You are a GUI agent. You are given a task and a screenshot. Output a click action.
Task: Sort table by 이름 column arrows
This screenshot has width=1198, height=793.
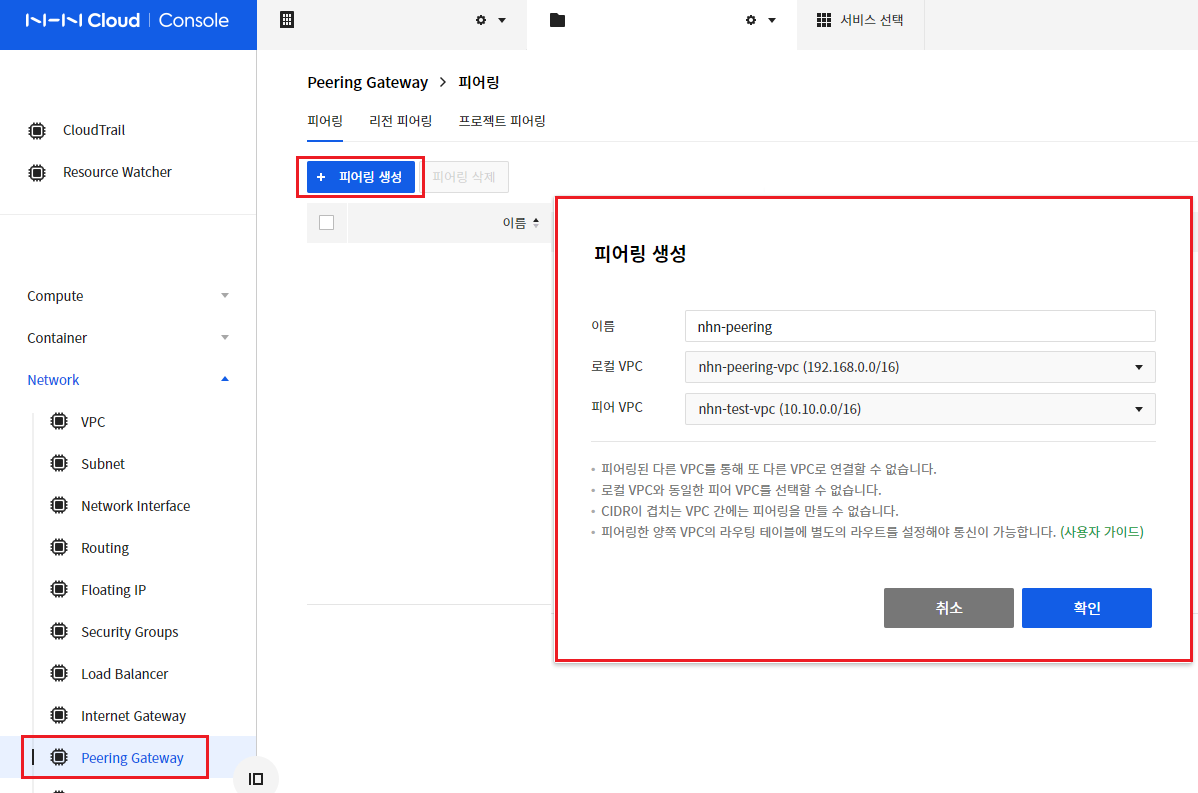[536, 223]
